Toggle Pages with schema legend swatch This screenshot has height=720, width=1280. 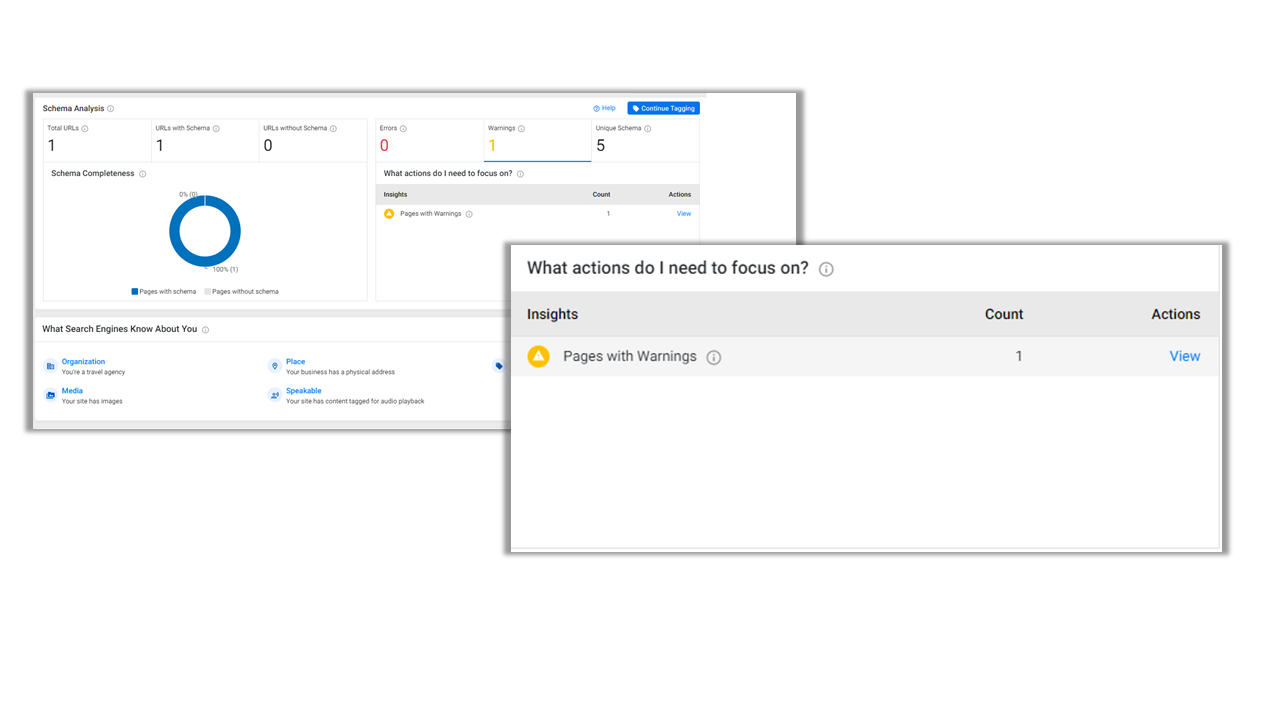click(x=135, y=292)
